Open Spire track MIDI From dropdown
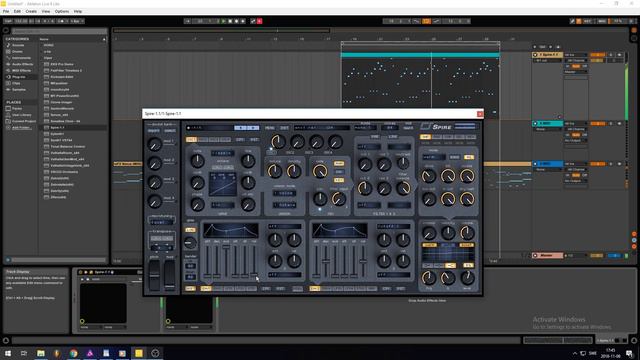Image resolution: width=640 pixels, height=360 pixels. pos(576,55)
